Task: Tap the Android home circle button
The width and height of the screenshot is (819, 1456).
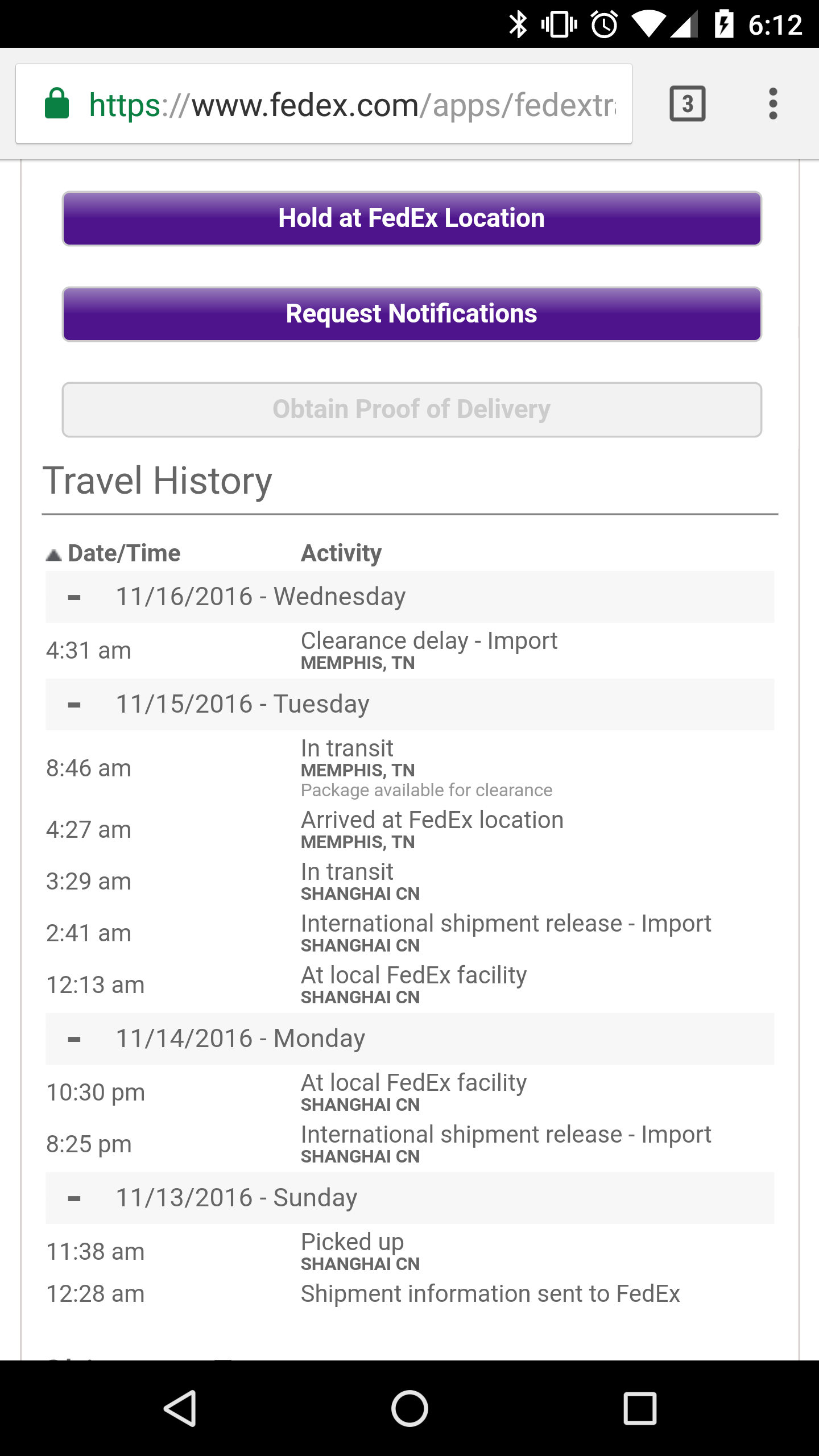Action: click(409, 1408)
